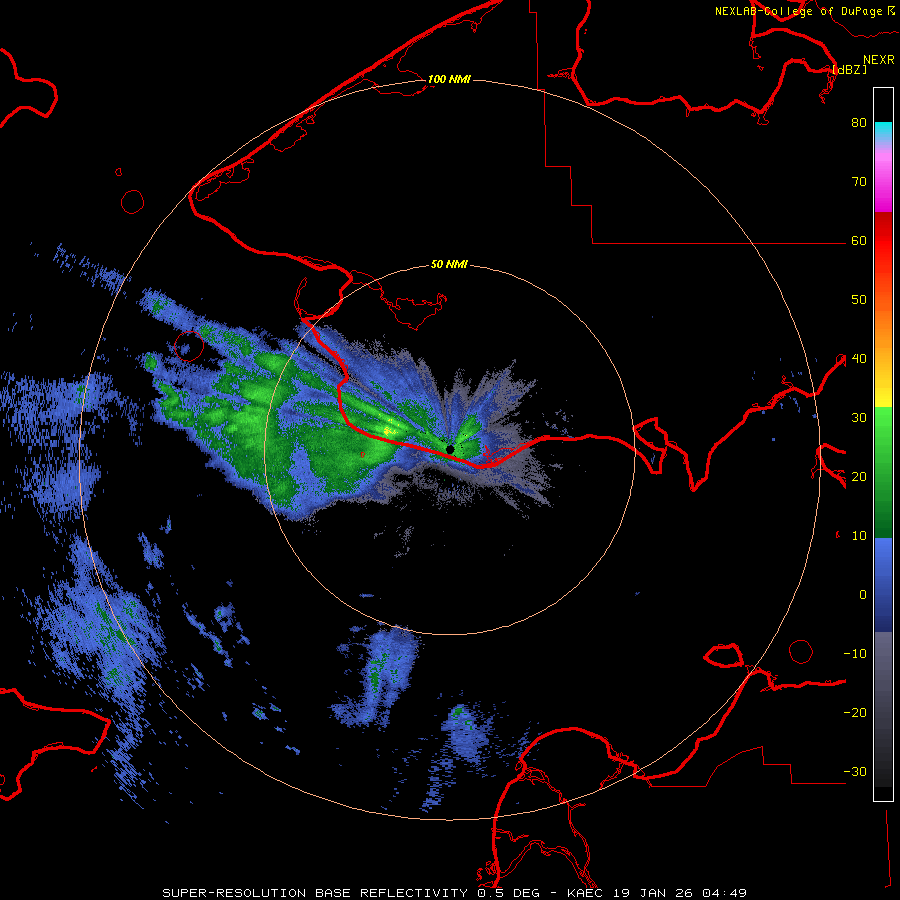The height and width of the screenshot is (900, 900).
Task: Click the 50 value on the dBZ scale
Action: click(x=859, y=300)
